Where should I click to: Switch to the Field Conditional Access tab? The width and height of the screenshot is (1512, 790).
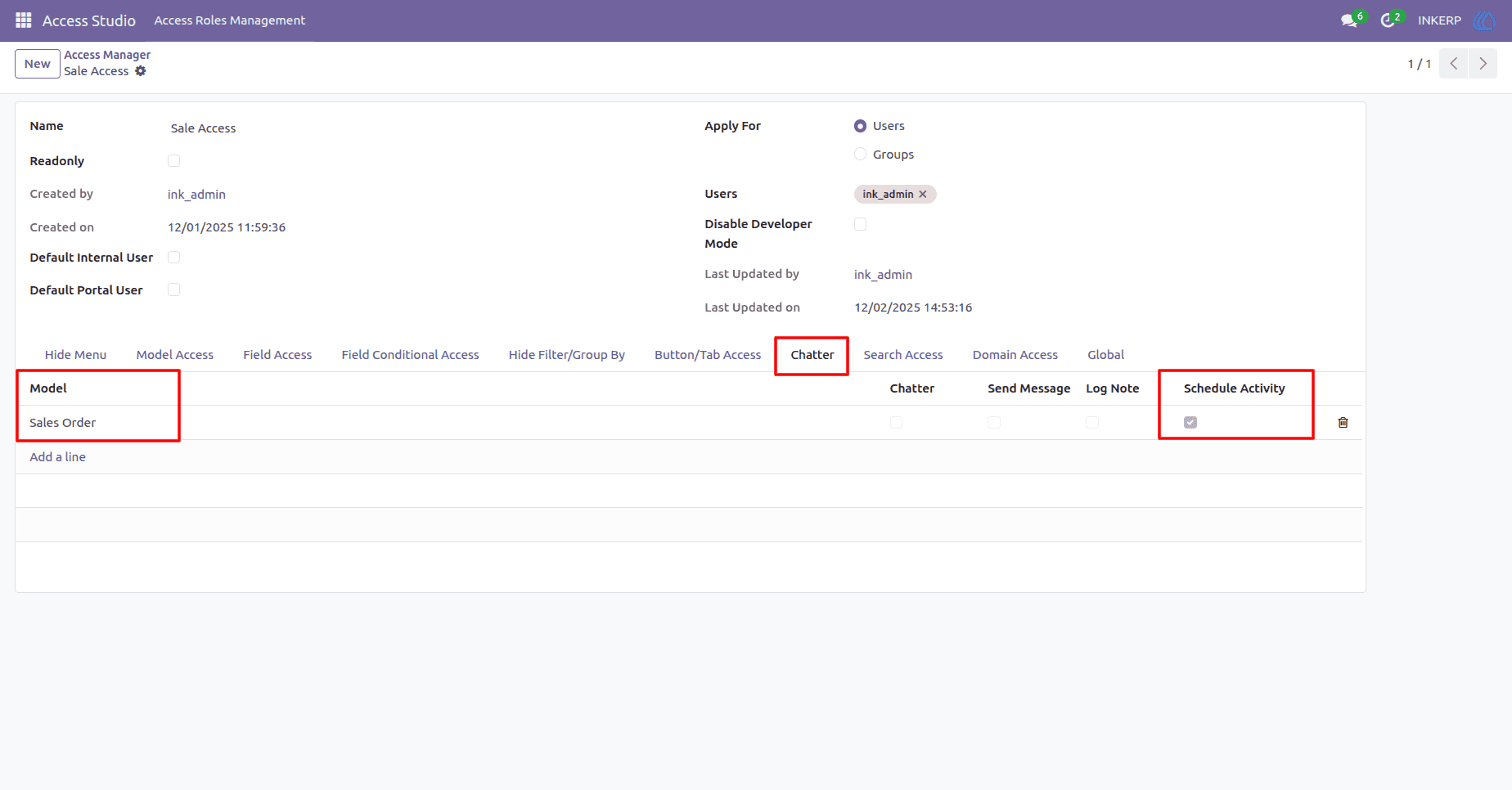(x=411, y=355)
